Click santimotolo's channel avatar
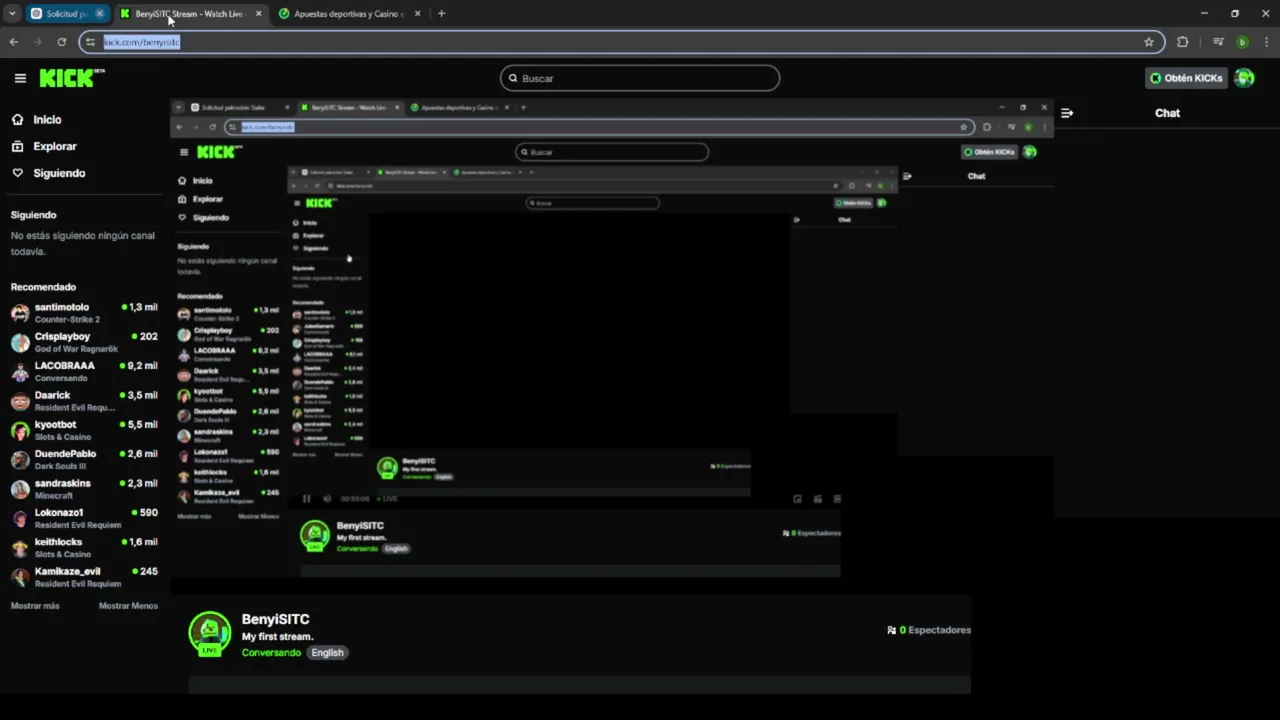1280x720 pixels. (x=20, y=313)
